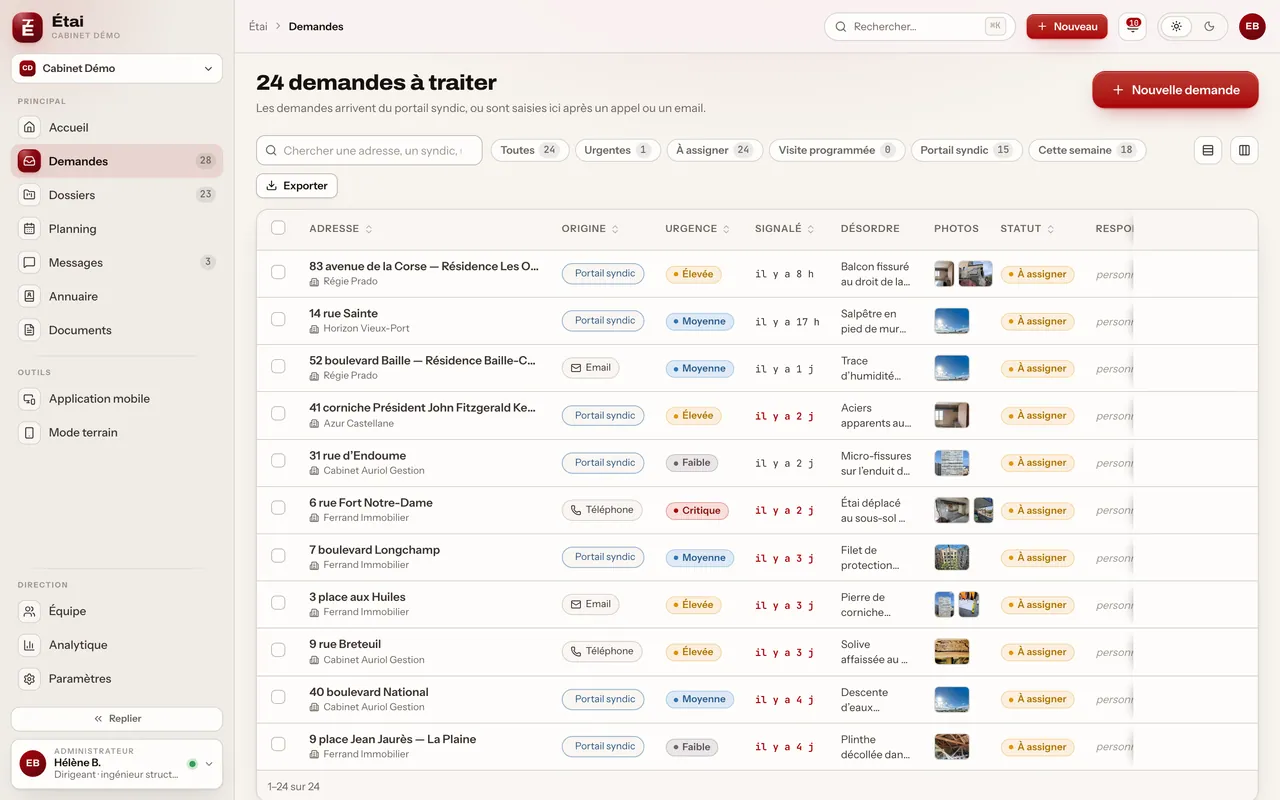Check the row for 6 rue Fort Notre-Dame
Image resolution: width=1280 pixels, height=800 pixels.
click(278, 508)
